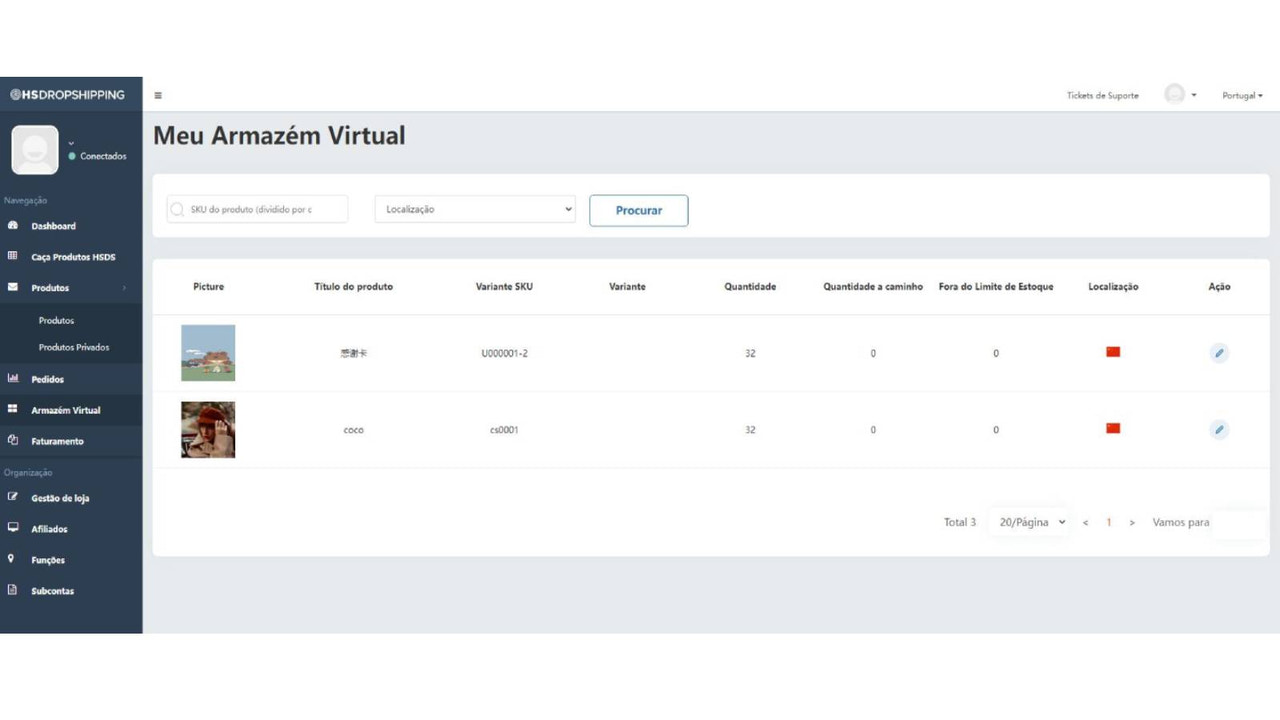Open Armazém Virtual via its warehouse icon

point(13,410)
